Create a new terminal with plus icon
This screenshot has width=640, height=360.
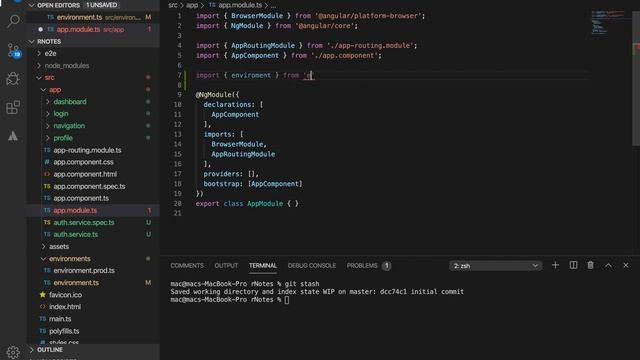(555, 265)
